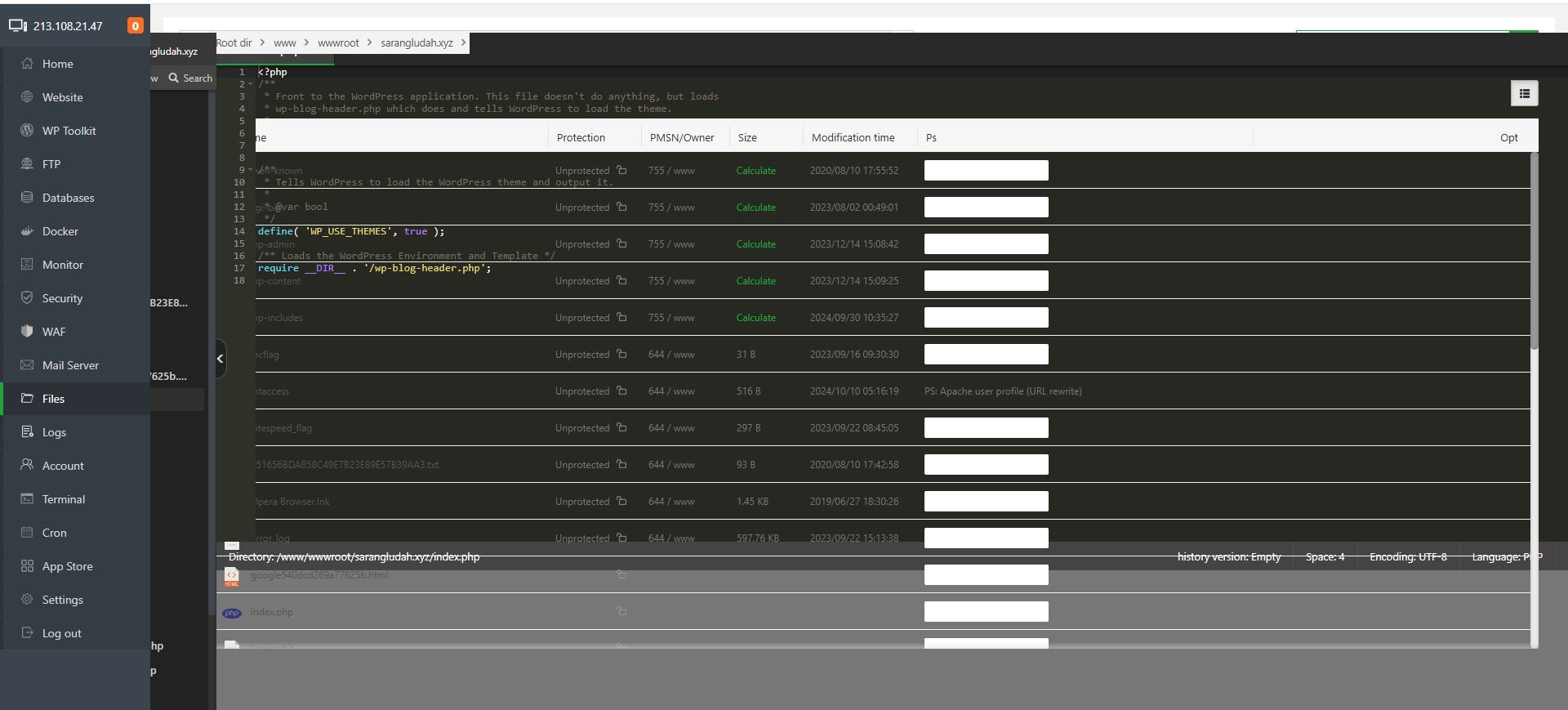Viewport: 1568px width, 710px height.
Task: Open the Security section
Action: point(62,298)
